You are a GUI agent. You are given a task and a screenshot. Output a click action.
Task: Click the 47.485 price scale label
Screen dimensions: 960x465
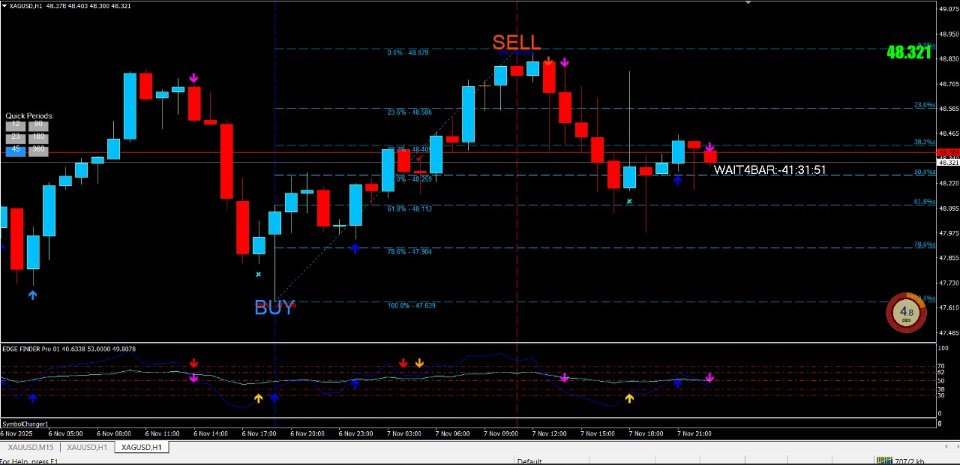tap(948, 333)
